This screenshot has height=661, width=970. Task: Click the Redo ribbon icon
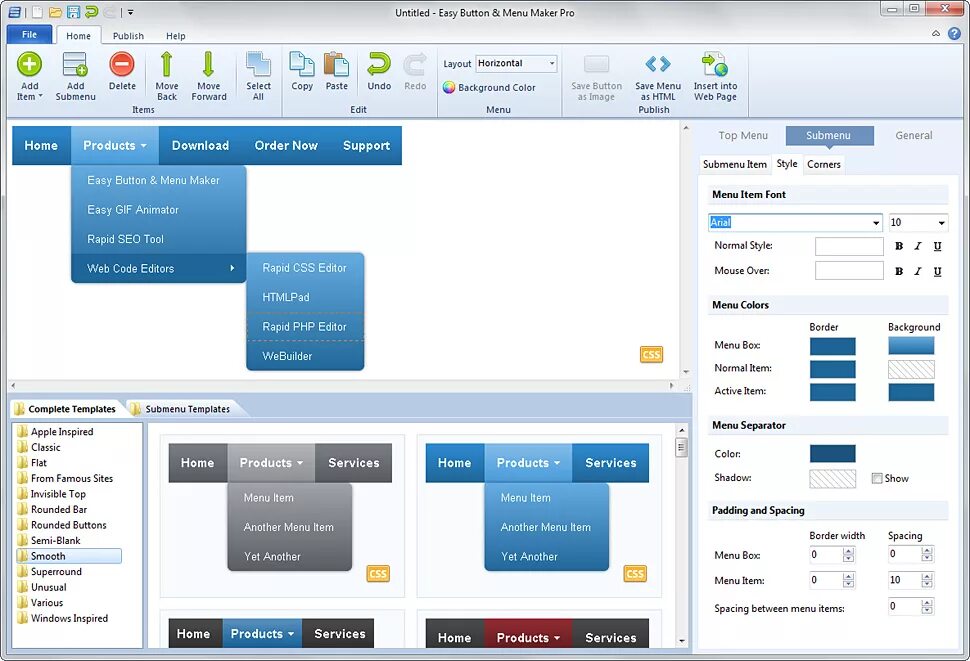click(x=415, y=64)
